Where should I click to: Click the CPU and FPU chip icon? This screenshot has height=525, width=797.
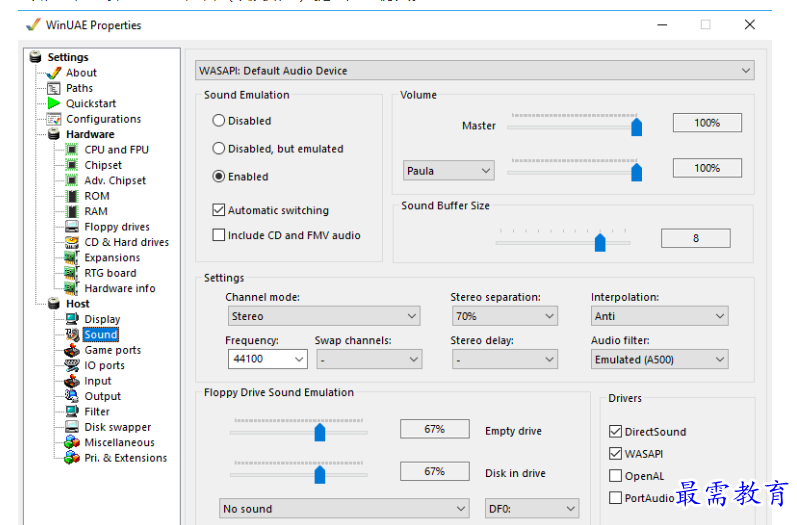[x=72, y=150]
